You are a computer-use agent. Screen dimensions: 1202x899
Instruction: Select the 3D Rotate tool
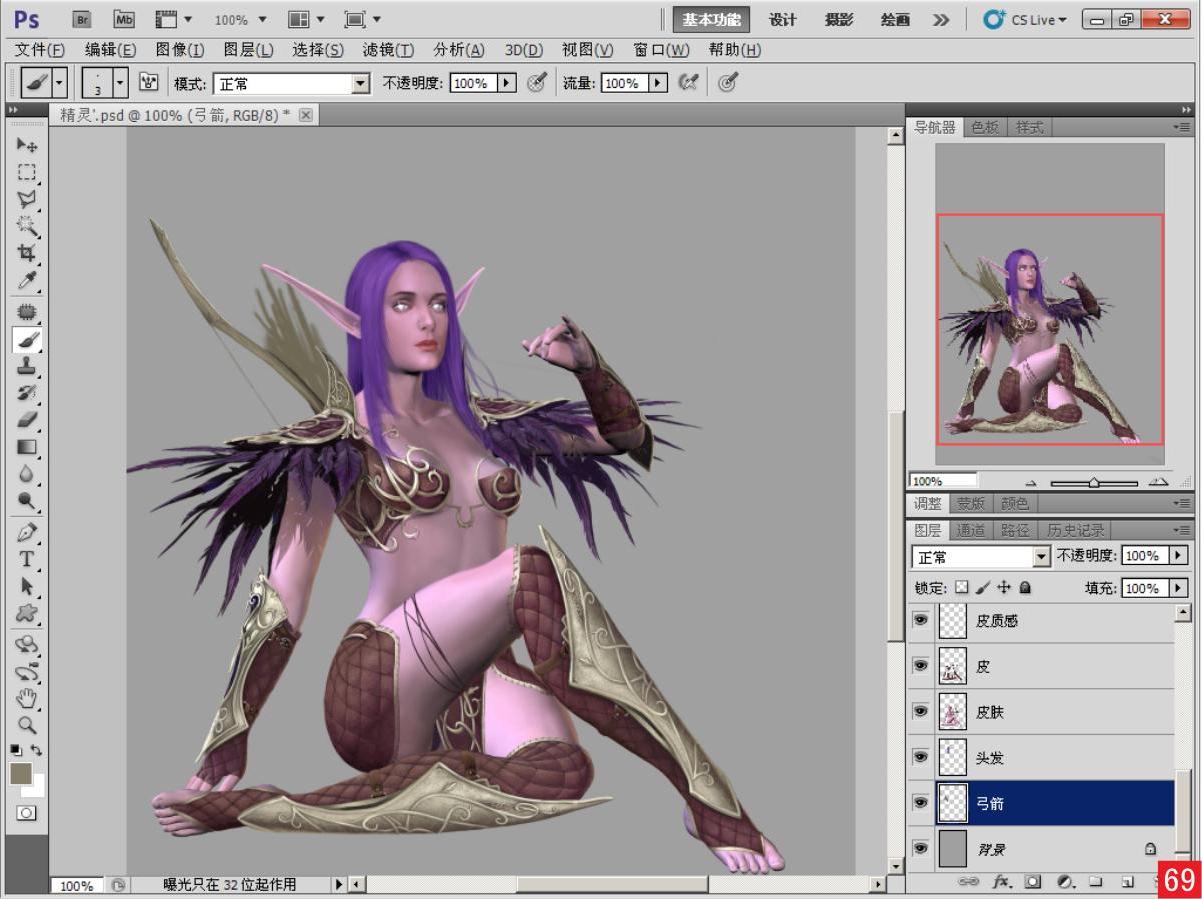tap(27, 644)
